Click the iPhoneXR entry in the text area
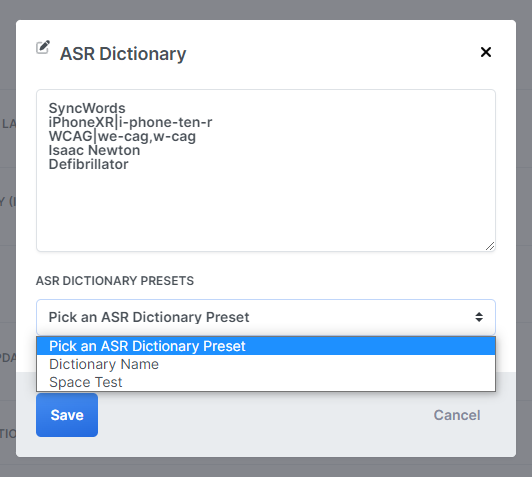 [81, 122]
